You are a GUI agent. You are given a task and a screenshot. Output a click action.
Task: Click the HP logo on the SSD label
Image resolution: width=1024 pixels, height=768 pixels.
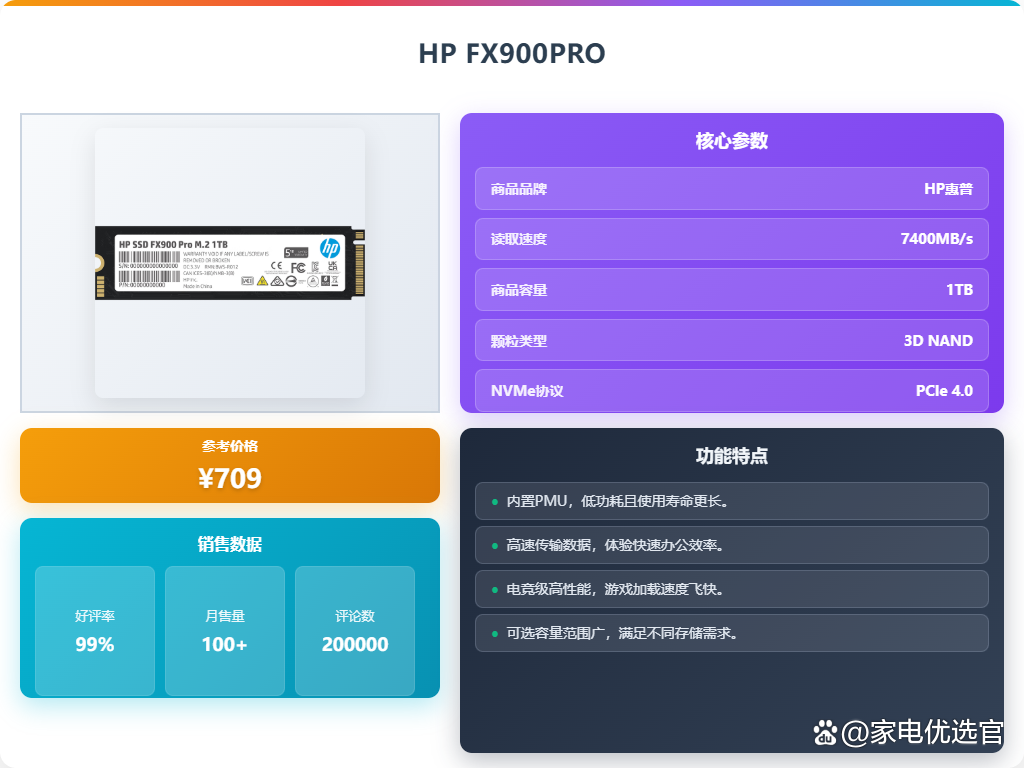[330, 248]
